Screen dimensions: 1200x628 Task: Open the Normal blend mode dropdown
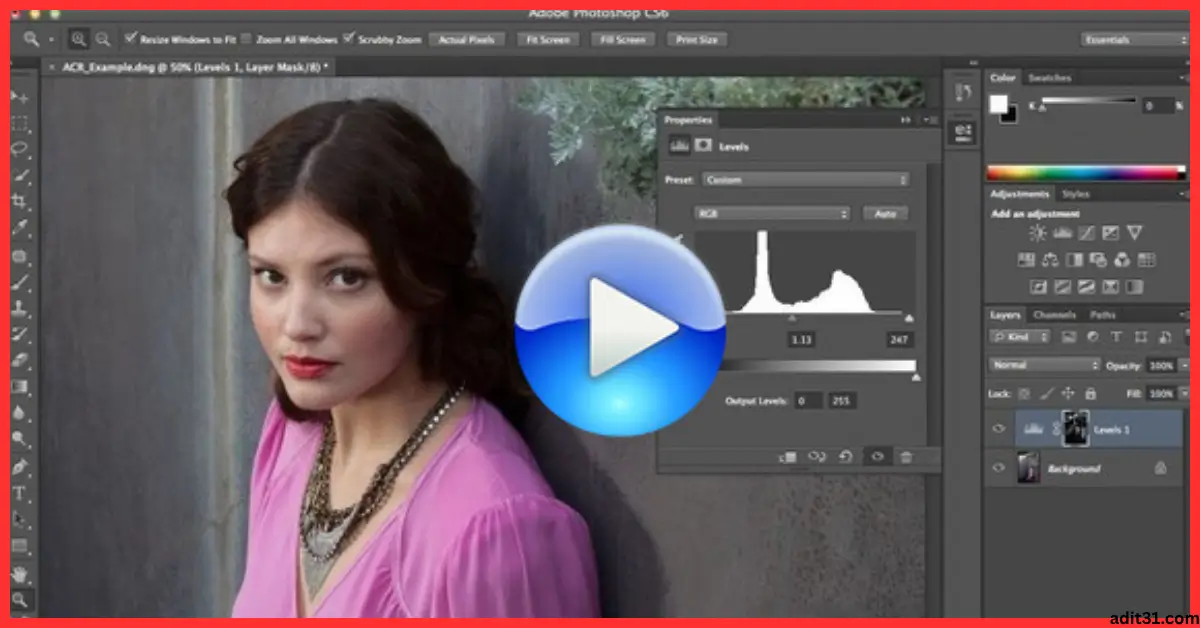1044,365
